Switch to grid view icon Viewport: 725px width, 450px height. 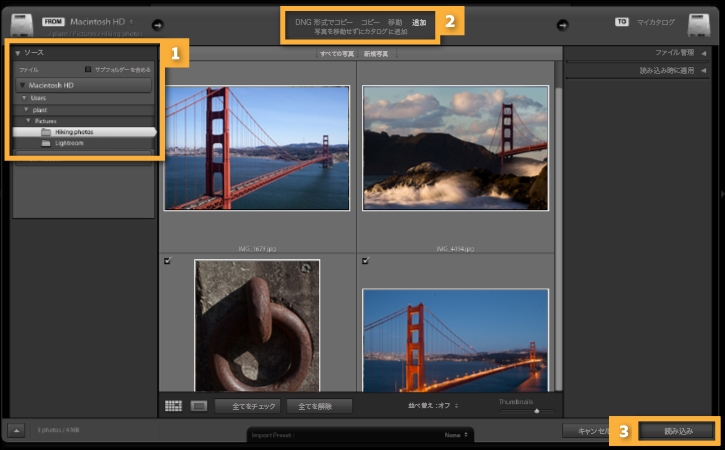click(173, 406)
